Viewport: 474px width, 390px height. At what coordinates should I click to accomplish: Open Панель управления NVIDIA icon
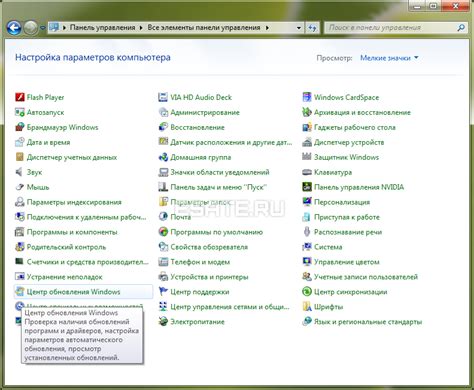point(307,187)
